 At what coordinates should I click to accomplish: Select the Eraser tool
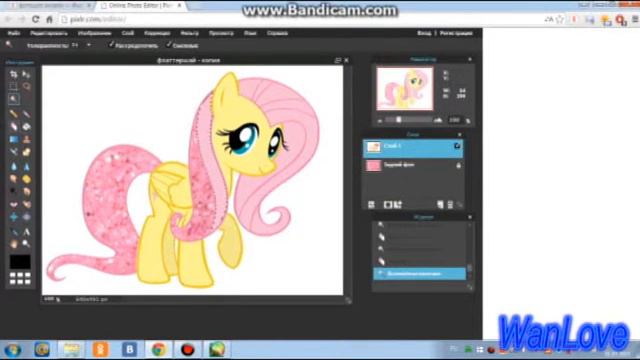pyautogui.click(x=13, y=127)
